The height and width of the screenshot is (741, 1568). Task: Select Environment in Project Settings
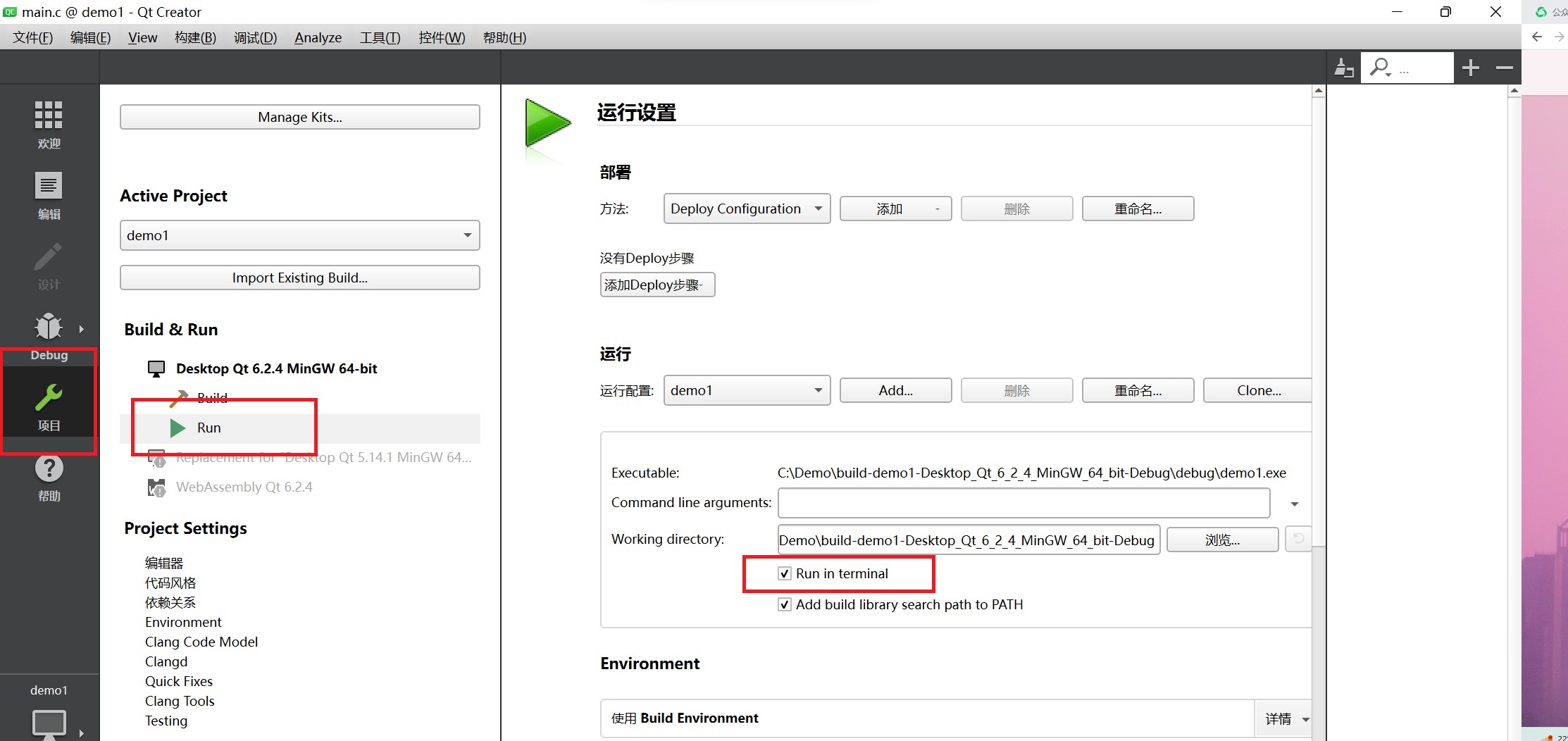tap(183, 622)
